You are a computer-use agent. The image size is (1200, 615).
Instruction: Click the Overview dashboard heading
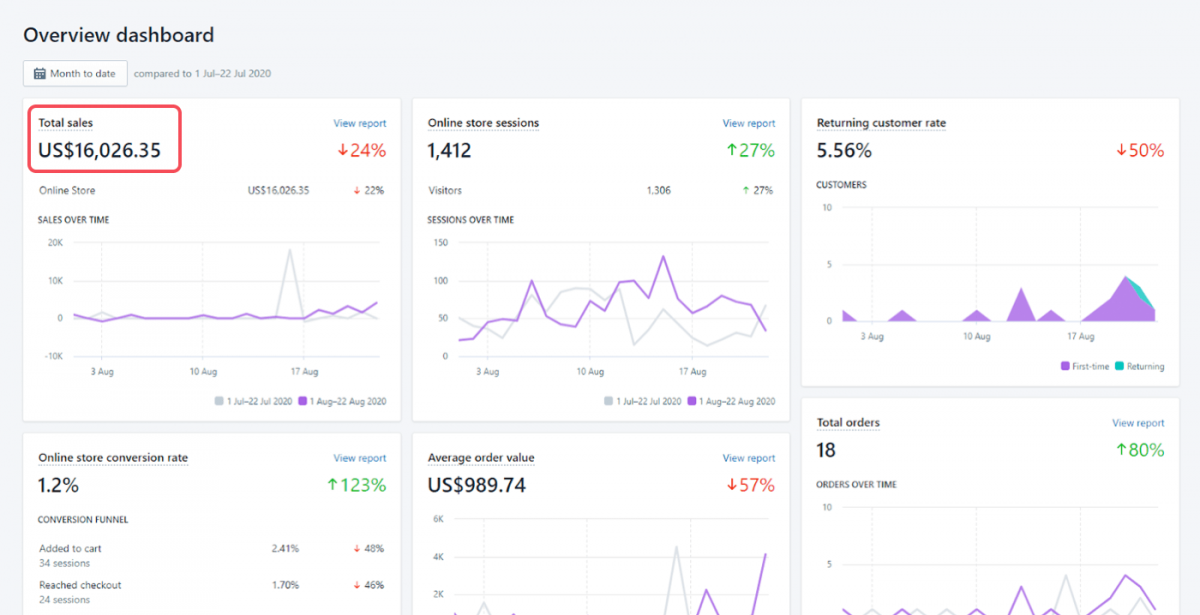119,35
